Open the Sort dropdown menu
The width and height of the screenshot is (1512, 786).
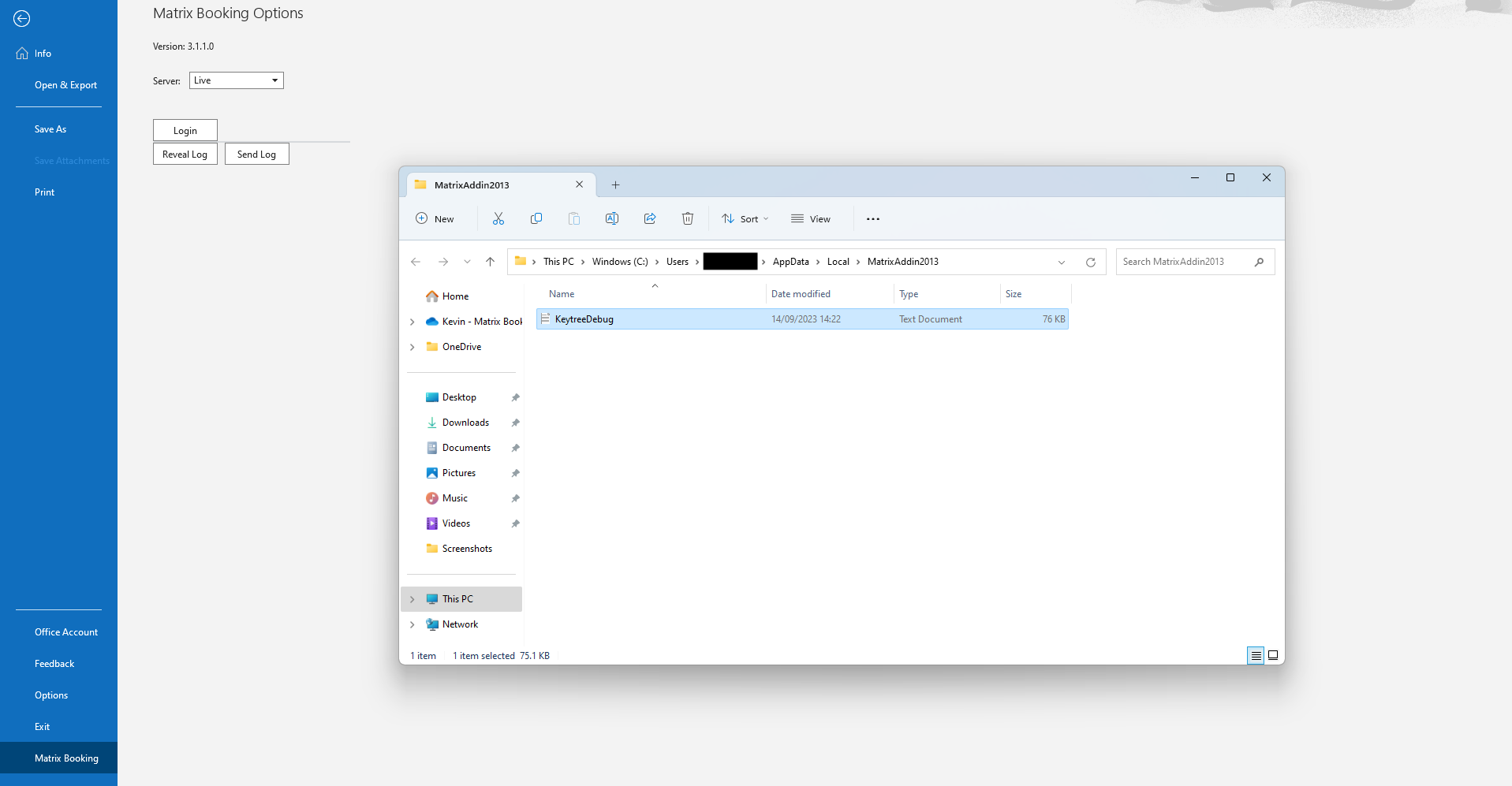[x=745, y=219]
